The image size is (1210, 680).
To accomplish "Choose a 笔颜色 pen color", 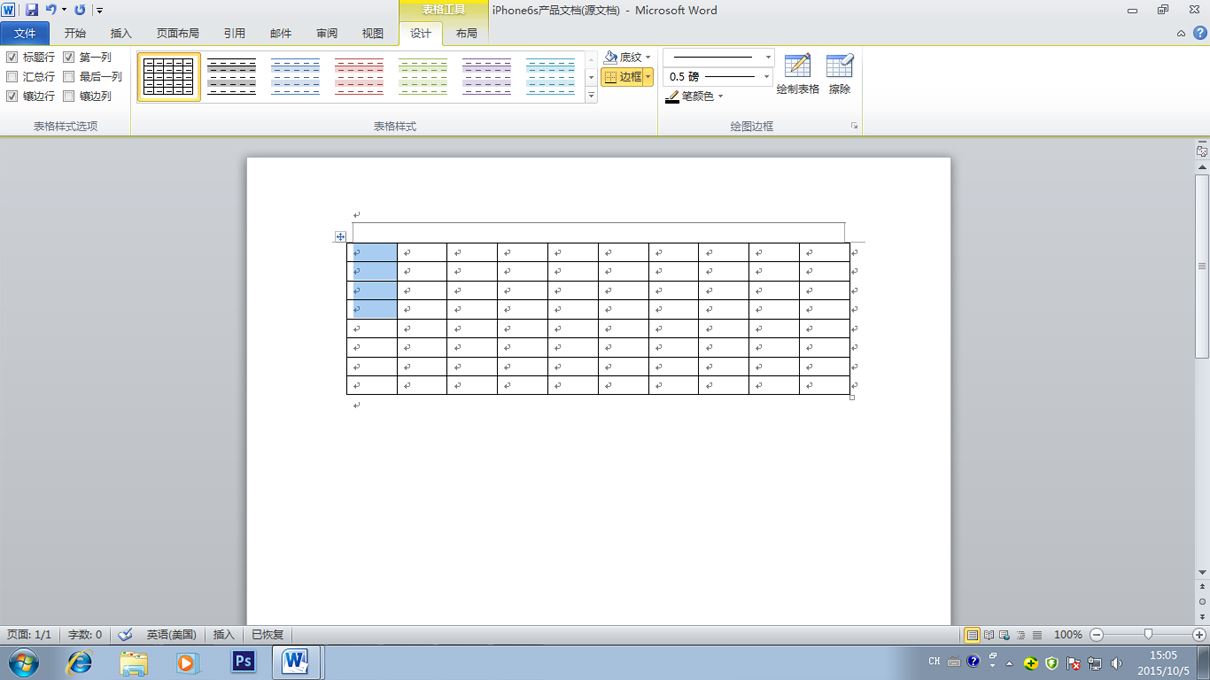I will (x=693, y=96).
